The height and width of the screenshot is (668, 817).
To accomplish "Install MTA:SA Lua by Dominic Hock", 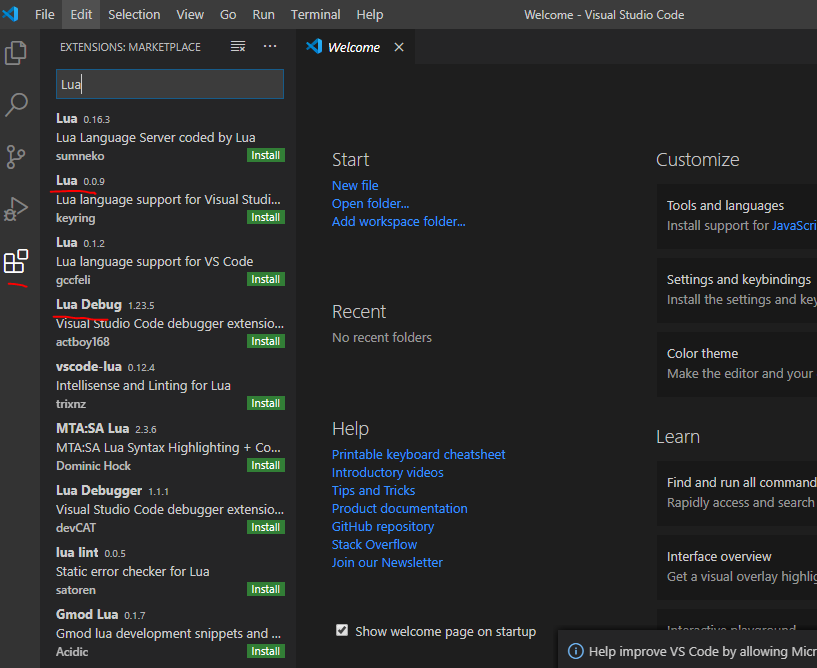I will pos(266,465).
